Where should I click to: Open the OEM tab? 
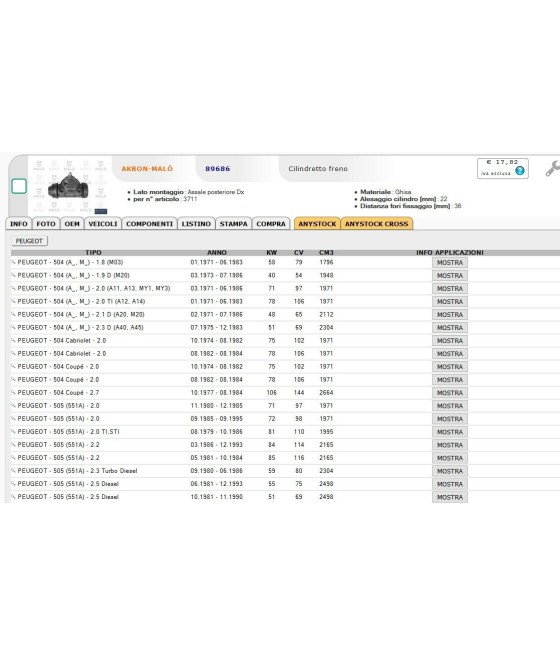tap(72, 224)
